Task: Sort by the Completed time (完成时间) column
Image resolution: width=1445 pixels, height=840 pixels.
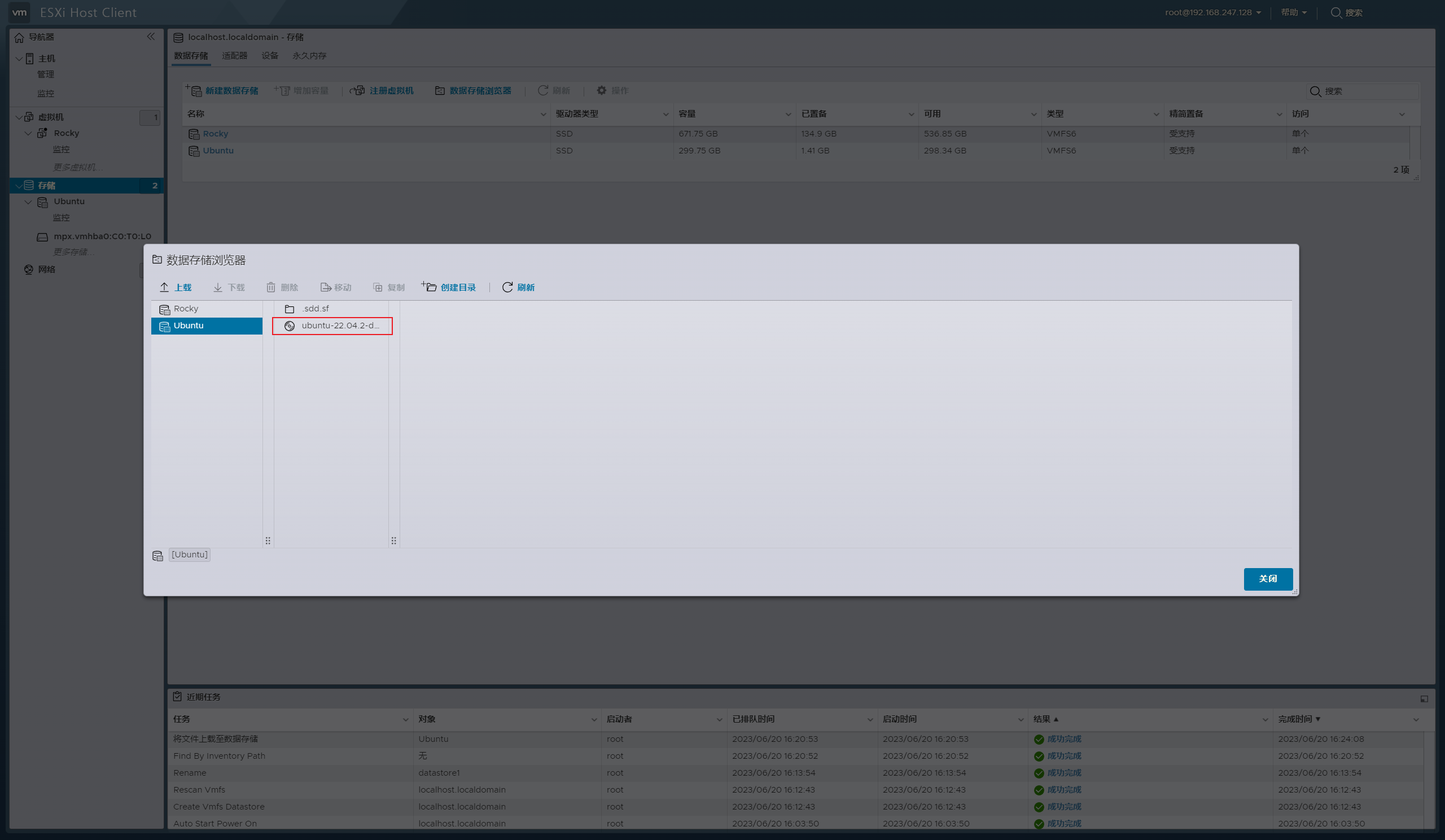Action: pos(1299,719)
